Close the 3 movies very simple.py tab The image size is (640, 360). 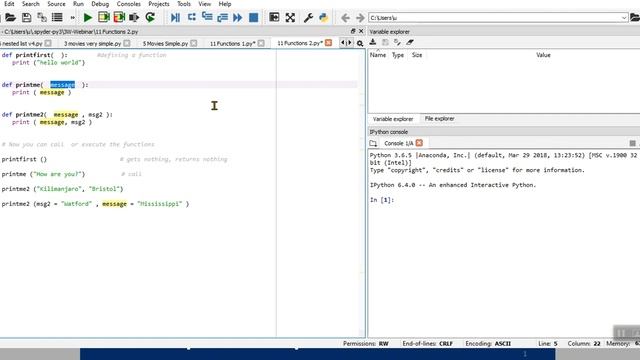click(x=127, y=43)
